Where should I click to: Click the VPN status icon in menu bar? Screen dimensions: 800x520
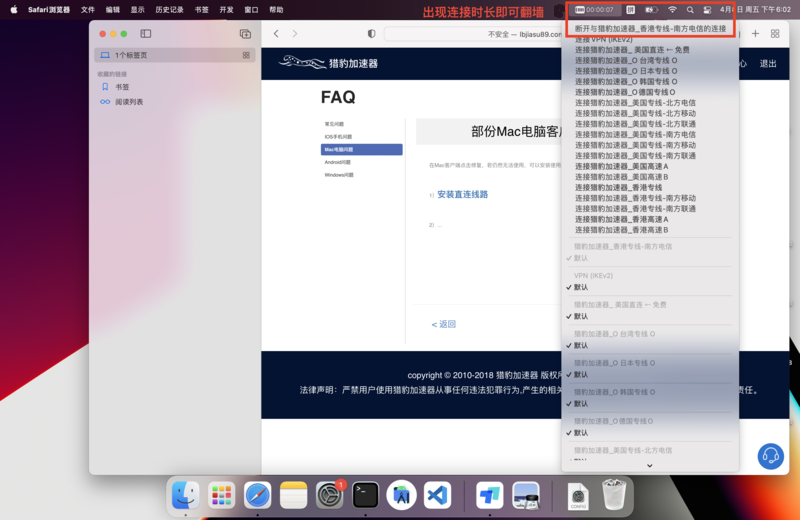pos(580,10)
